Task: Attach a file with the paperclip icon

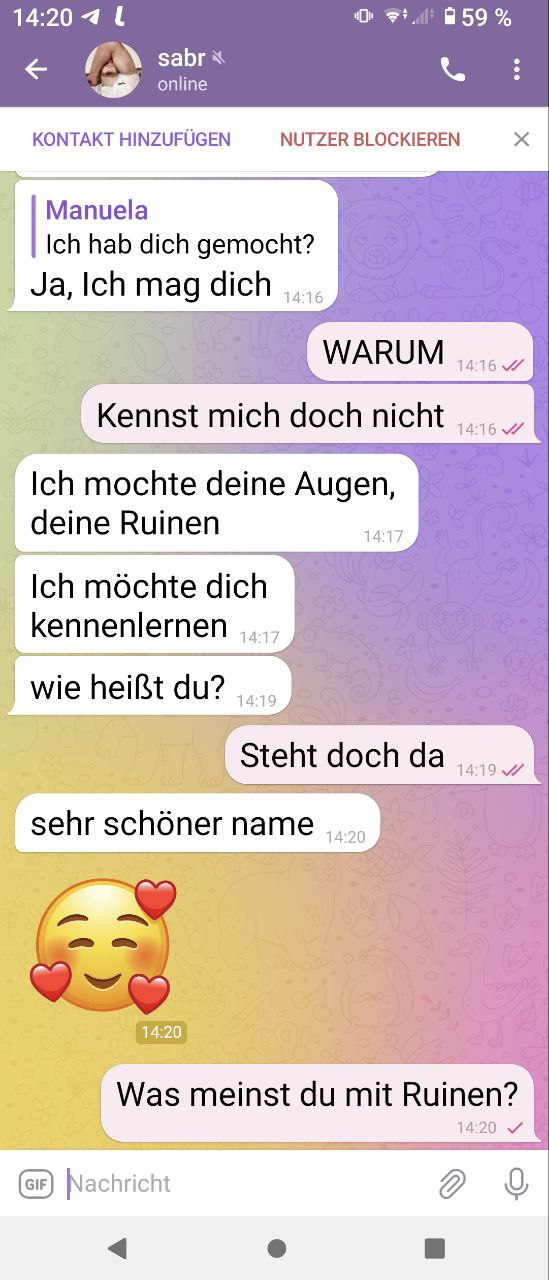Action: point(452,1184)
